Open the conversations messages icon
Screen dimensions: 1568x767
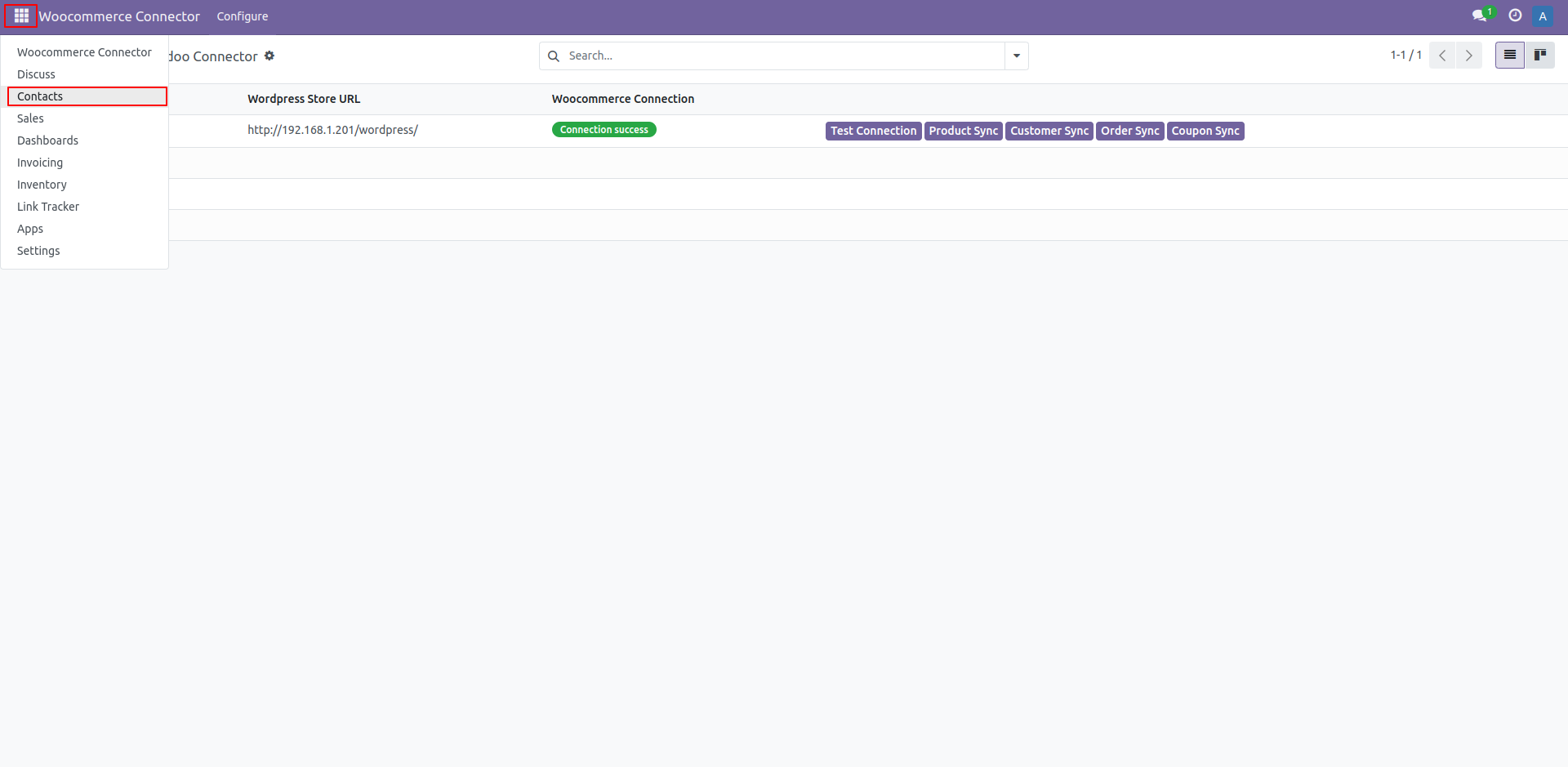point(1479,16)
